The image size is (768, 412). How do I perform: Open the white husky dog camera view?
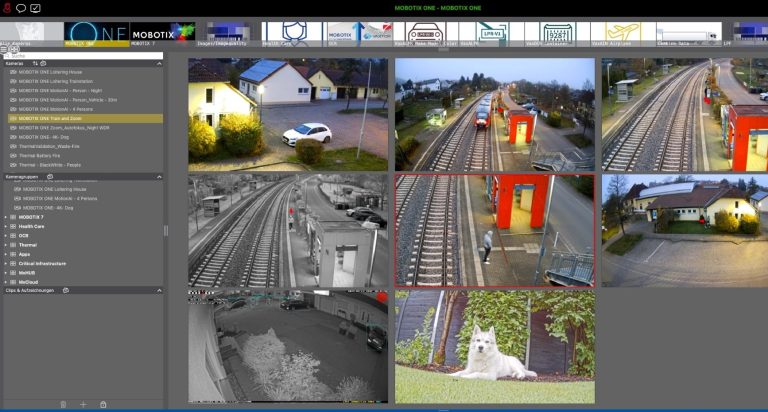(495, 347)
